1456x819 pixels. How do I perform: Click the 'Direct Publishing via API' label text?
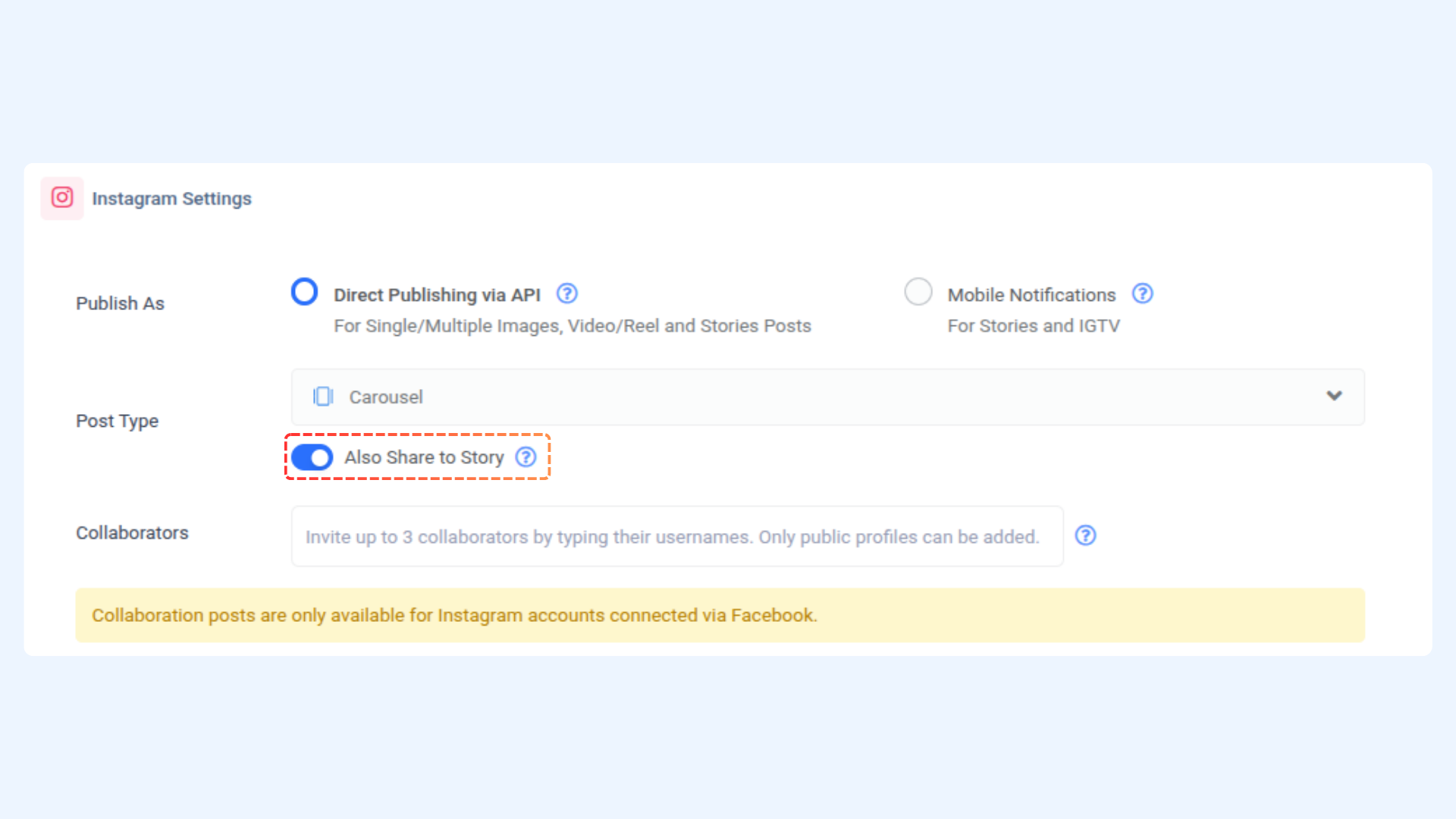437,295
